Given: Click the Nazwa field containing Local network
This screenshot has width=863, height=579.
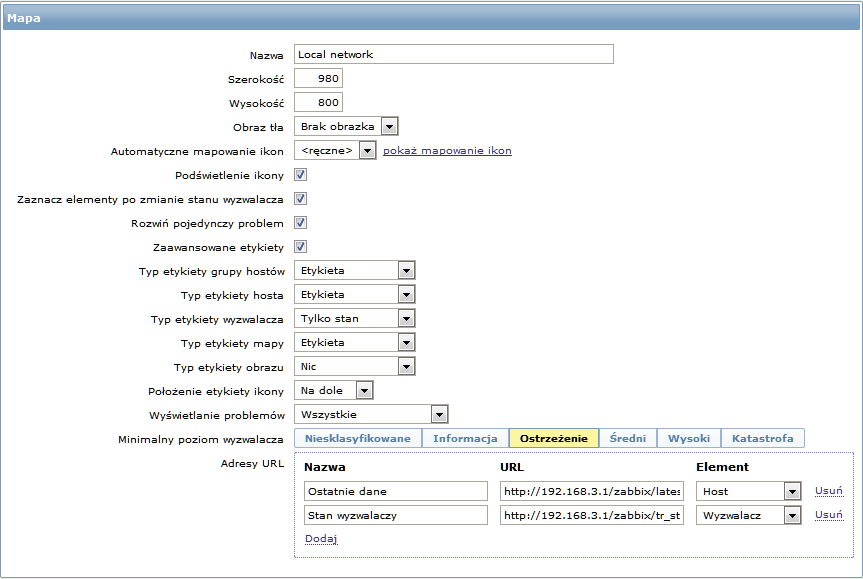Looking at the screenshot, I should (454, 54).
